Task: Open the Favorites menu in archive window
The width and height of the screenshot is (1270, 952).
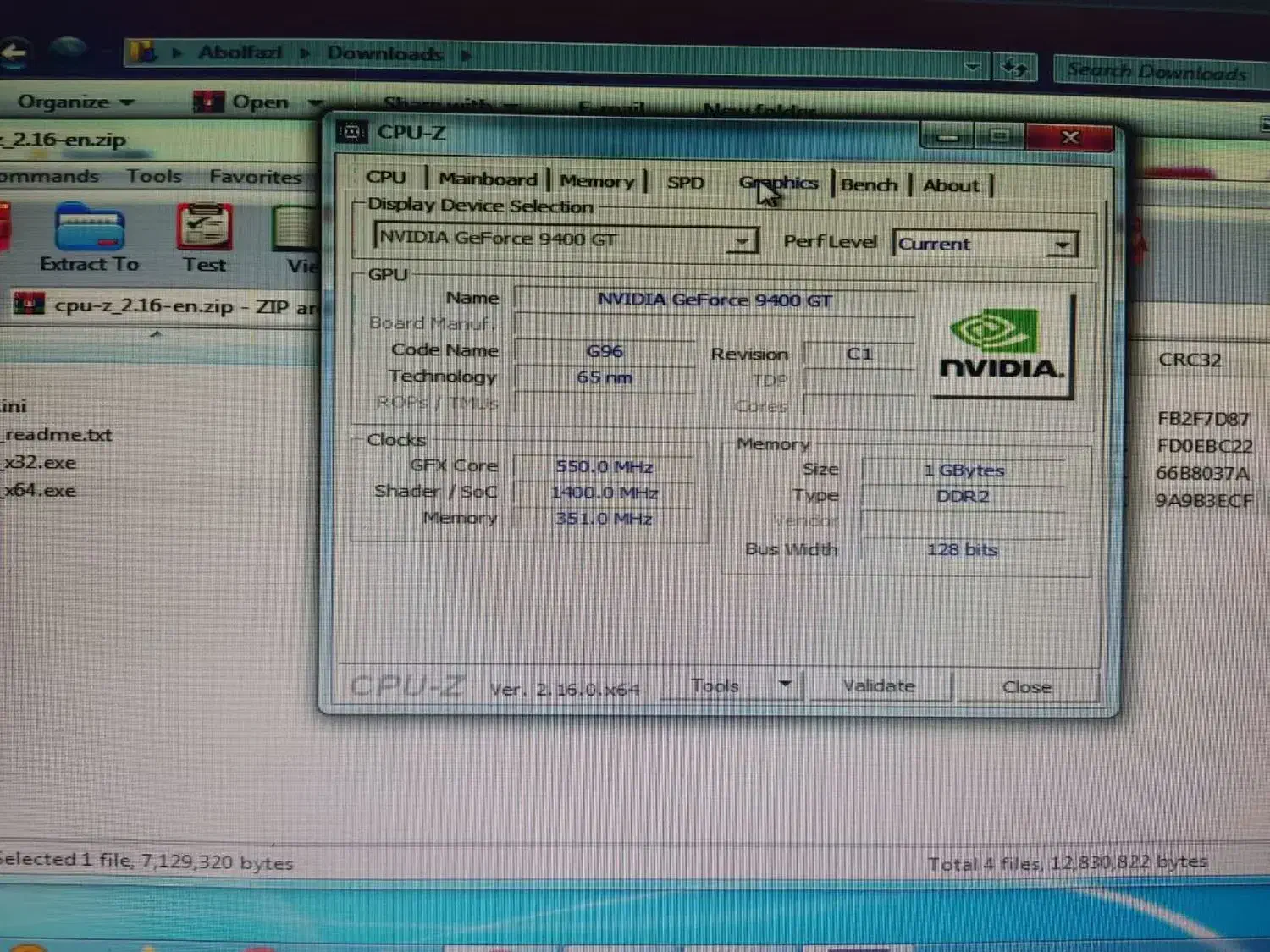Action: click(x=256, y=176)
